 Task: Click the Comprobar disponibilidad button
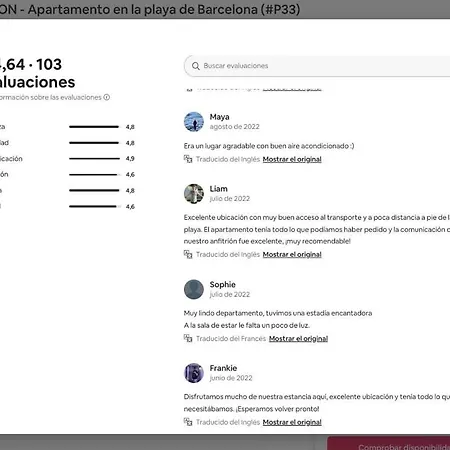[389, 444]
